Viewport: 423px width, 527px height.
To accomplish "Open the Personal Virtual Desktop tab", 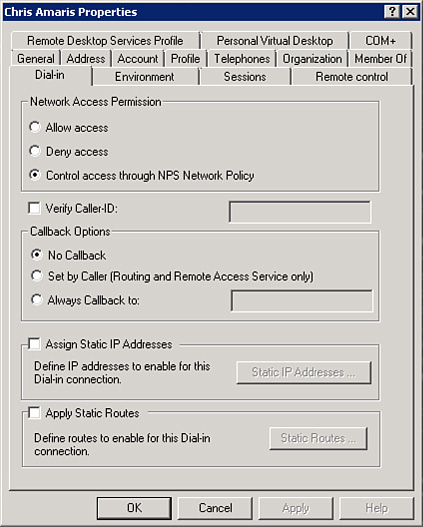I will coord(275,41).
